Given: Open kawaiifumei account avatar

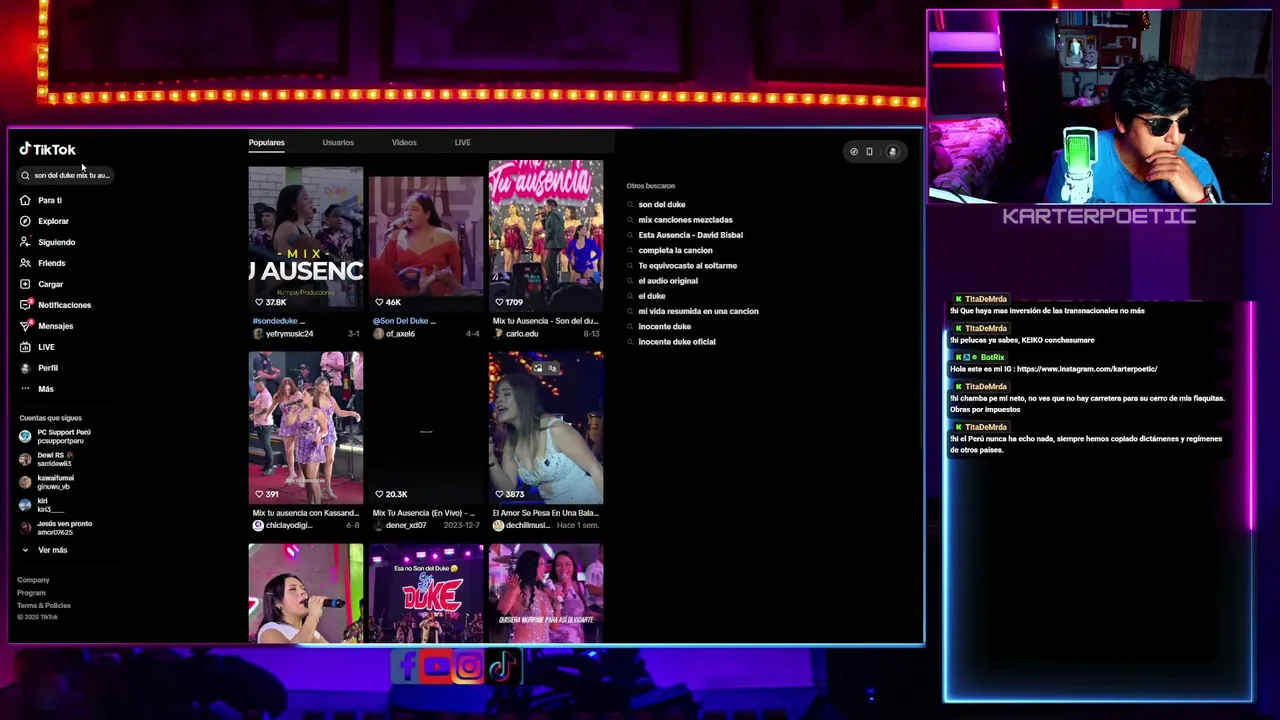Looking at the screenshot, I should point(25,482).
